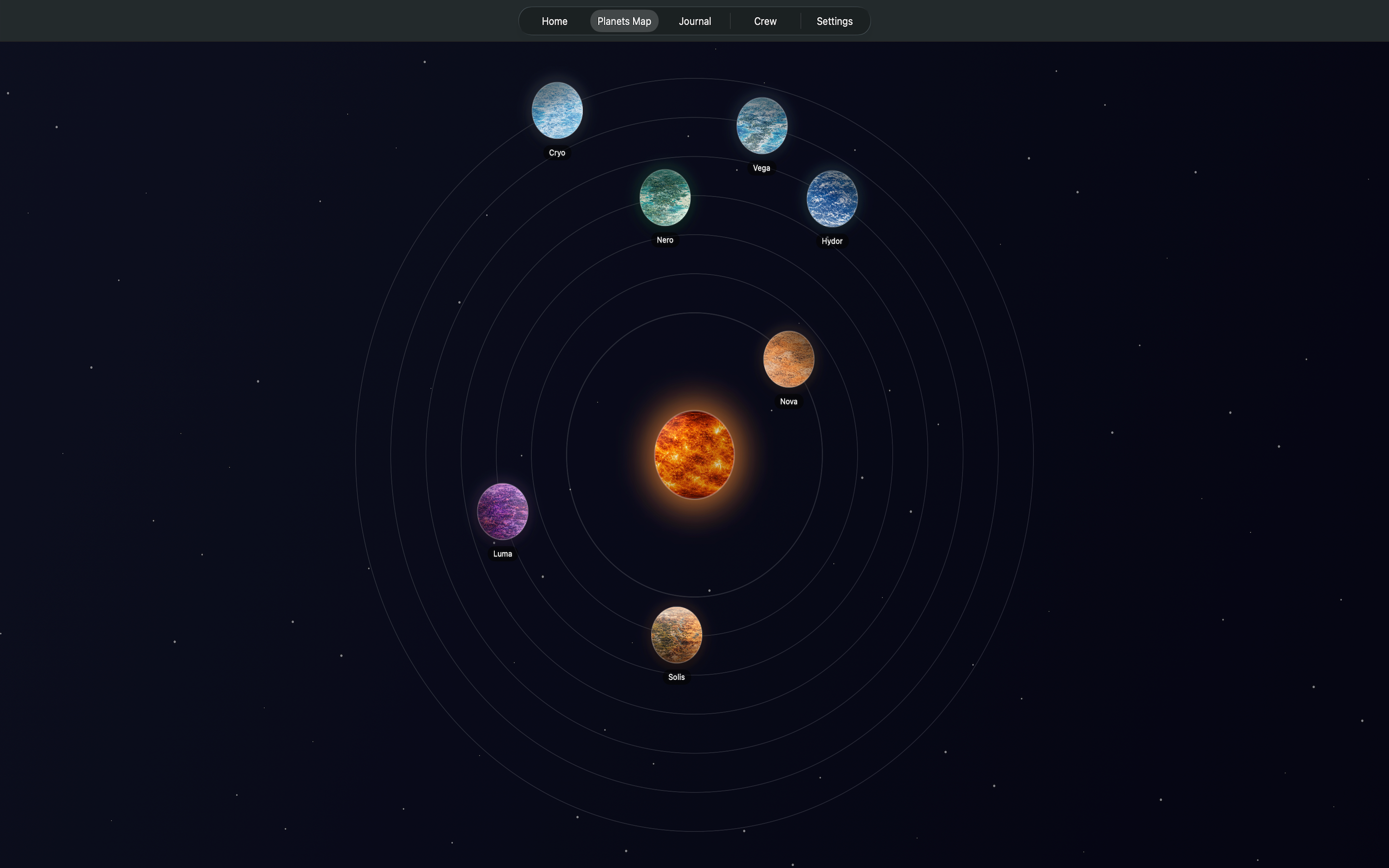Click the Solis name label
The width and height of the screenshot is (1389, 868).
click(676, 678)
